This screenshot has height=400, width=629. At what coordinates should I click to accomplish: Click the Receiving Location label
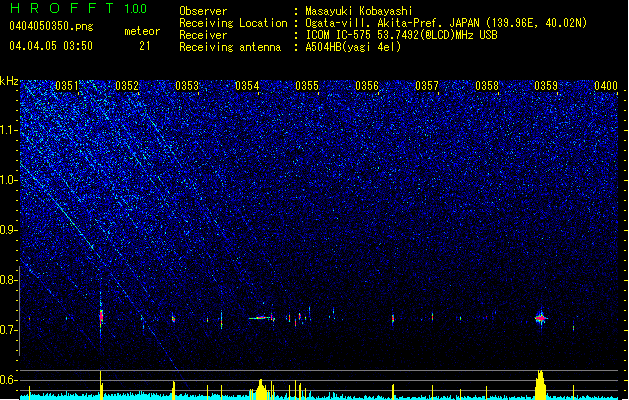(233, 23)
